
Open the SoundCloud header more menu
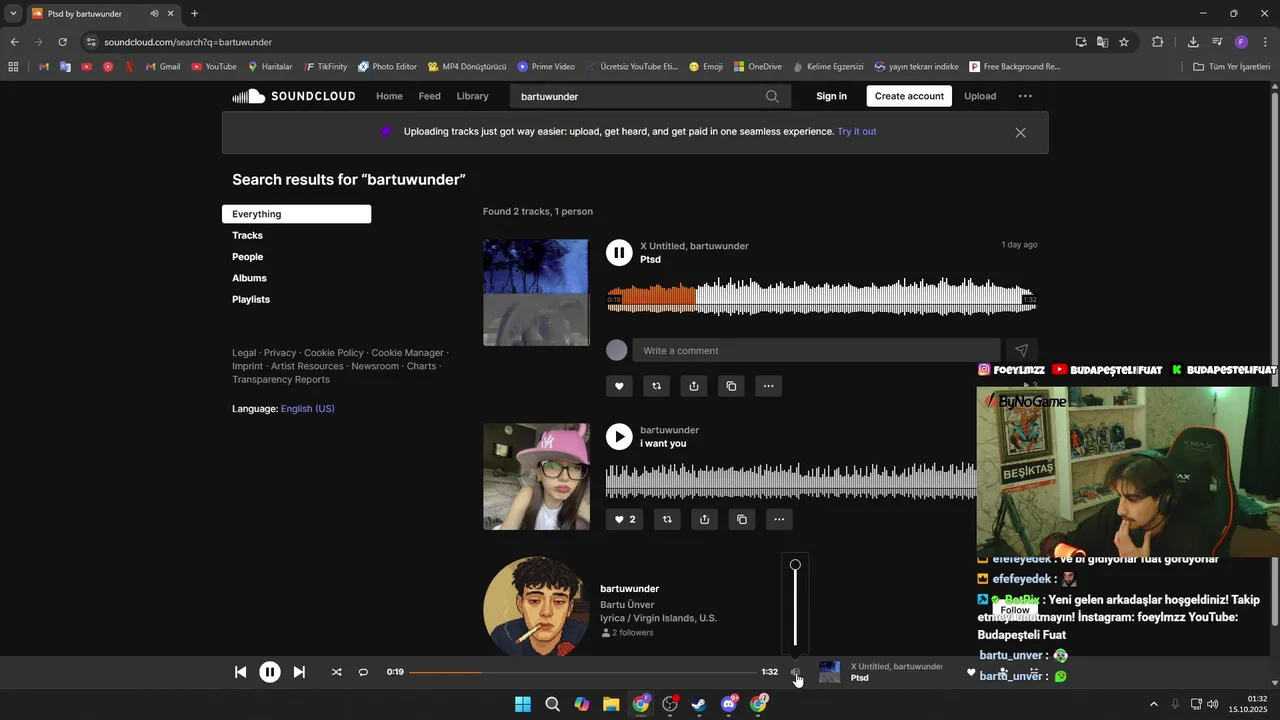[x=1025, y=96]
